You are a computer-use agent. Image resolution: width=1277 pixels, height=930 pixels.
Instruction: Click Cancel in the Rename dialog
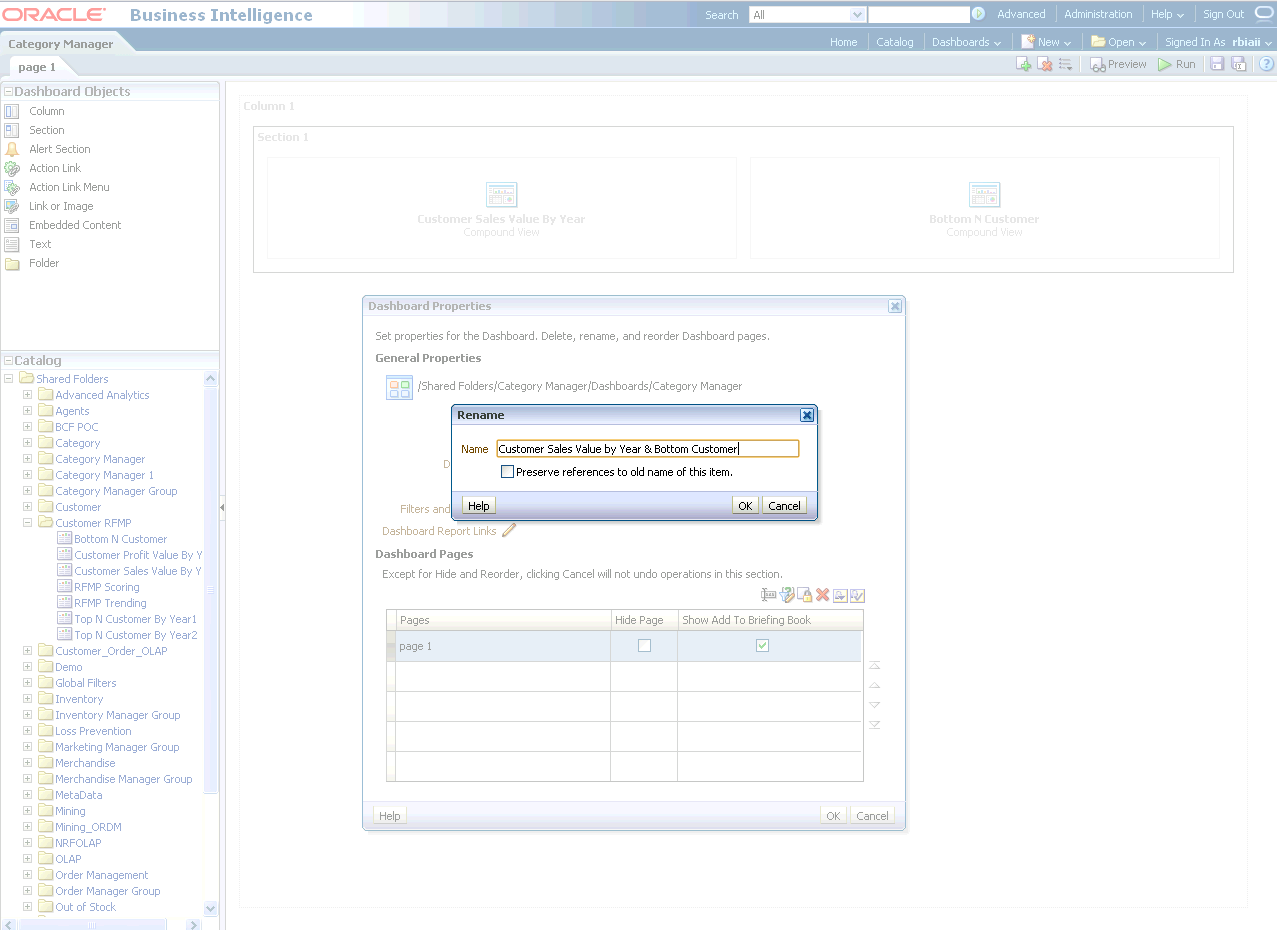tap(784, 506)
